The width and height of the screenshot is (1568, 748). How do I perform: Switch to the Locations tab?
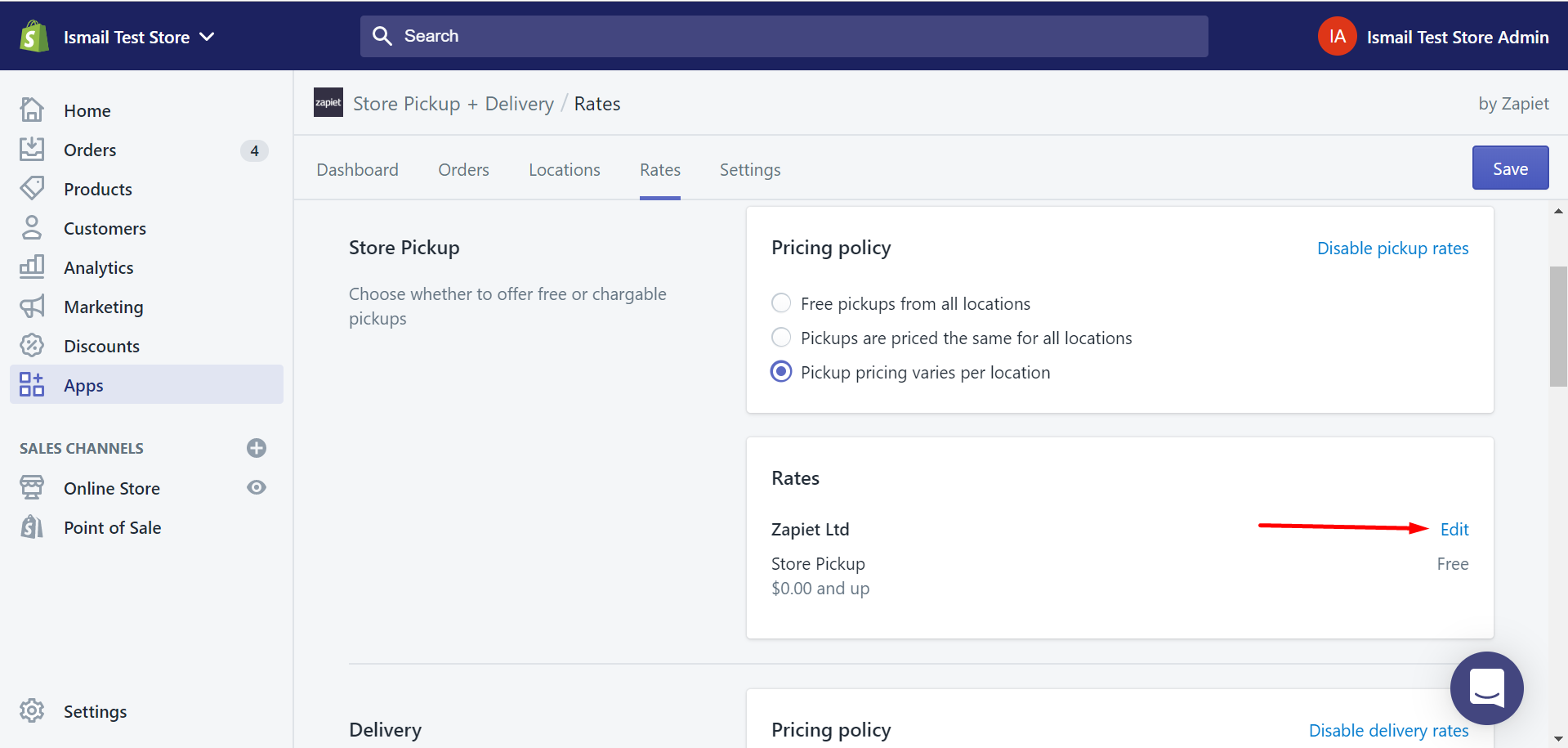click(565, 169)
